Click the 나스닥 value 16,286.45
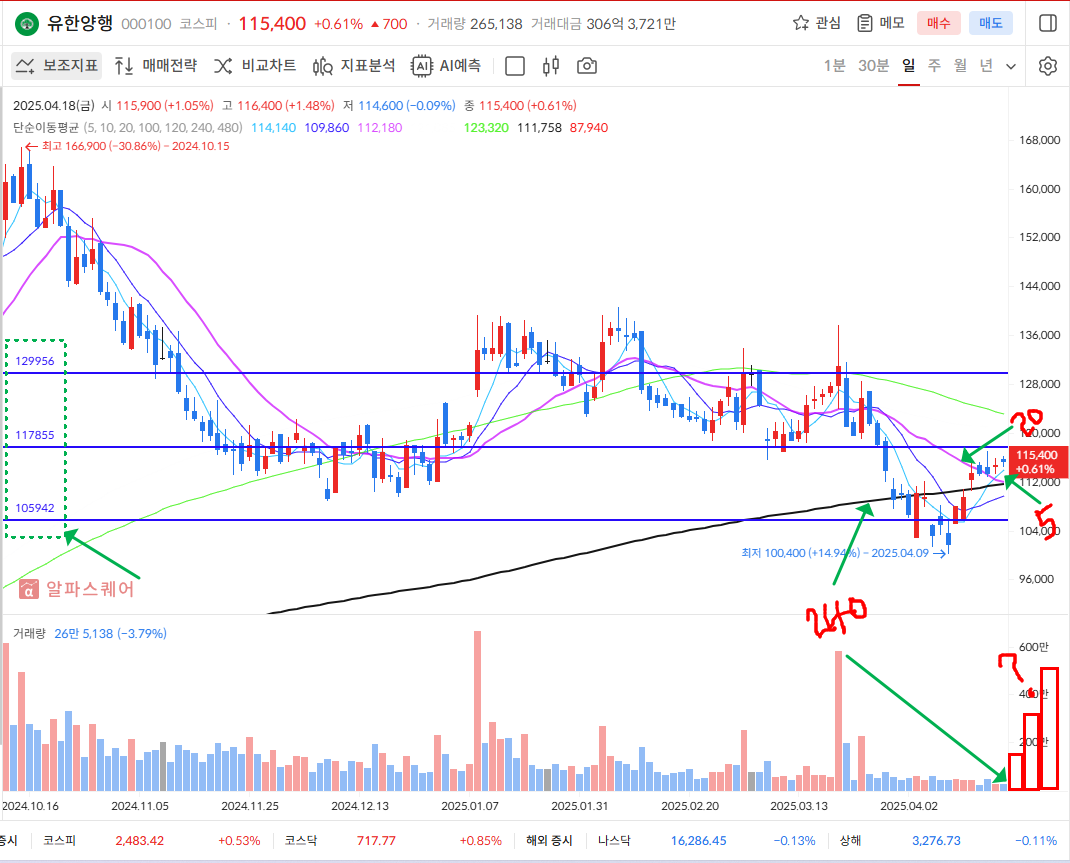 tap(699, 840)
